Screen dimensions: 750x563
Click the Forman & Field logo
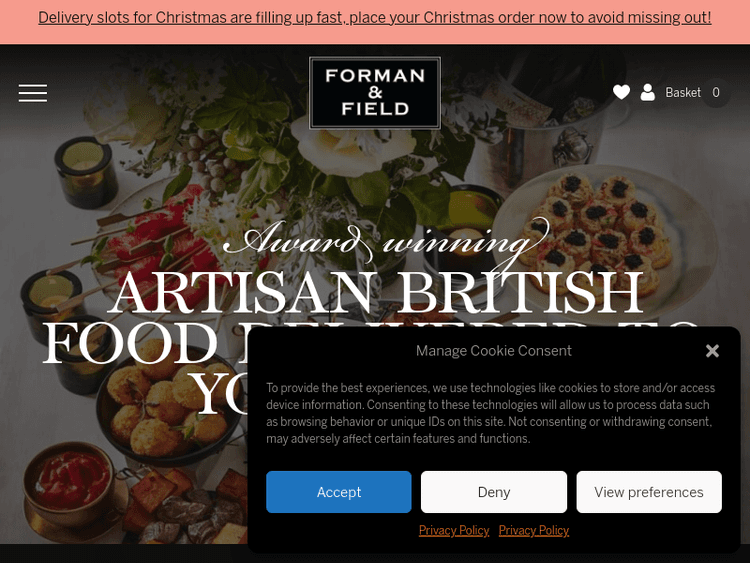[x=375, y=93]
